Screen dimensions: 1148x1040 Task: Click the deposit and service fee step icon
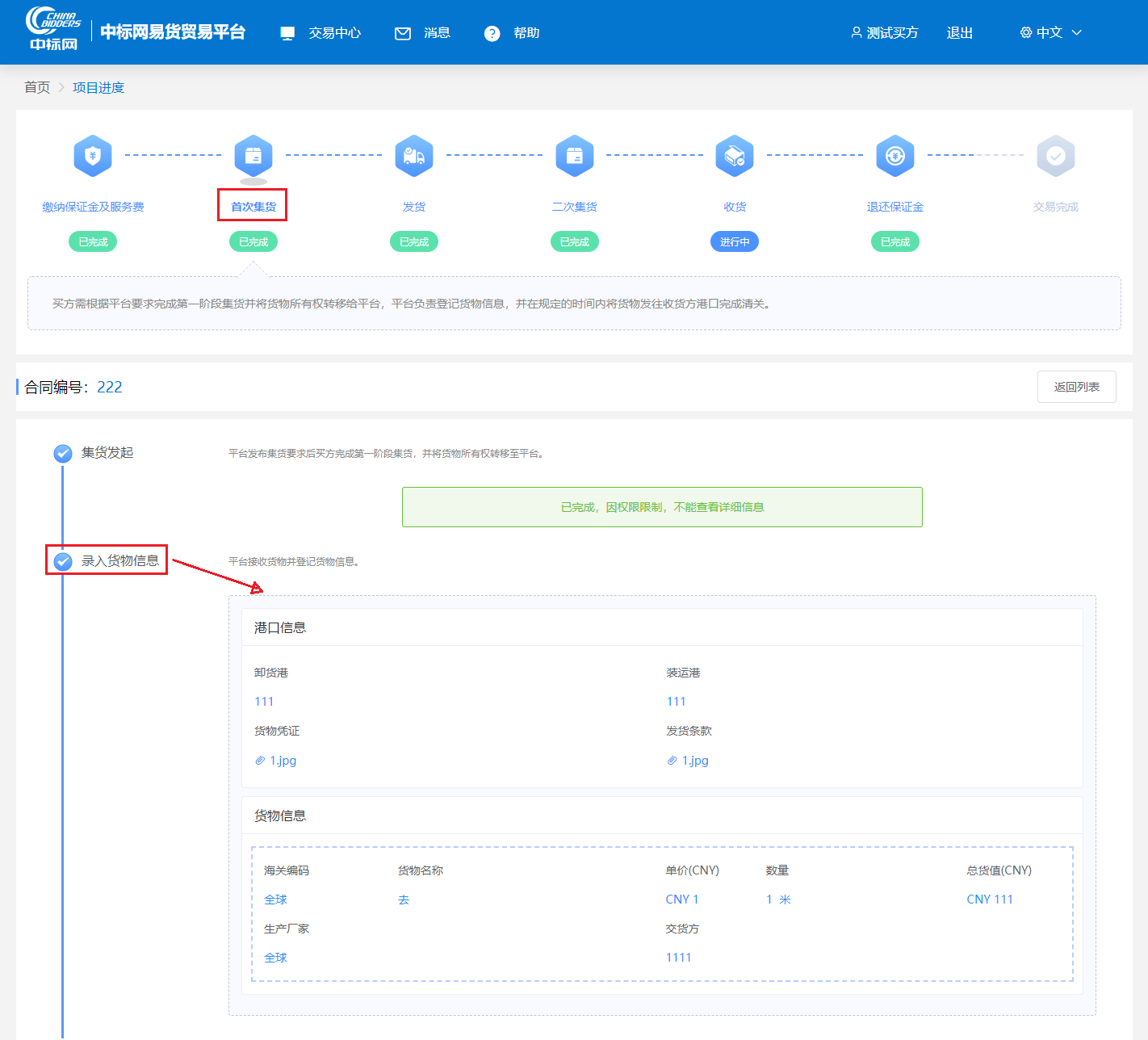[x=93, y=156]
